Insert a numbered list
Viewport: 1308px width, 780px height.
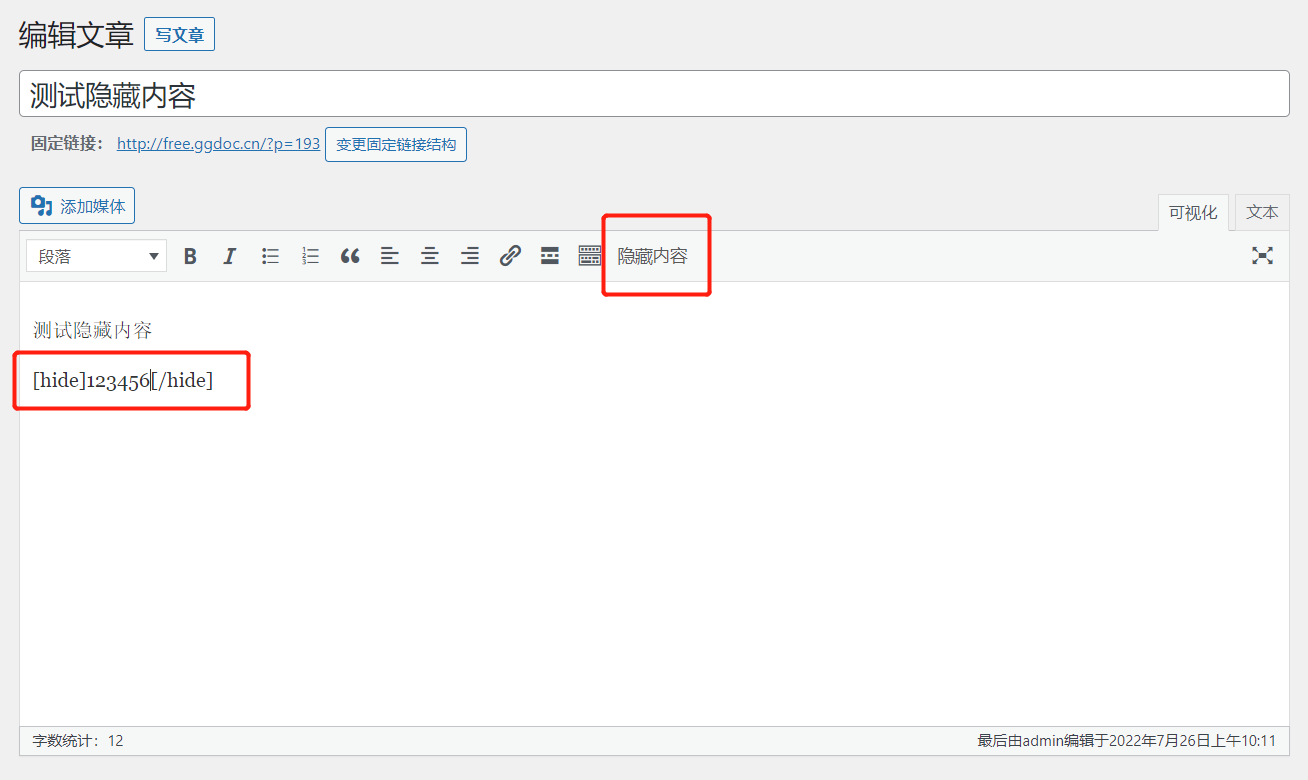(310, 256)
